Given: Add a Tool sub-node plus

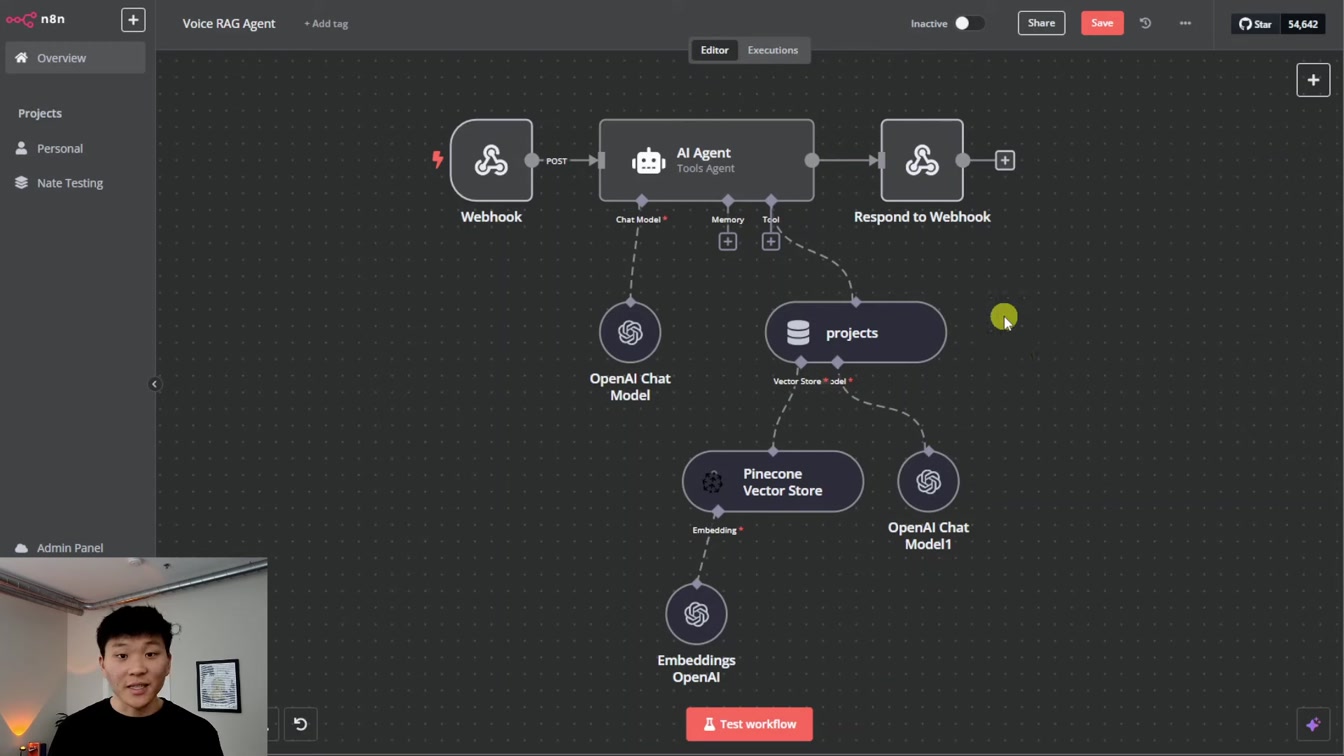Looking at the screenshot, I should point(771,241).
